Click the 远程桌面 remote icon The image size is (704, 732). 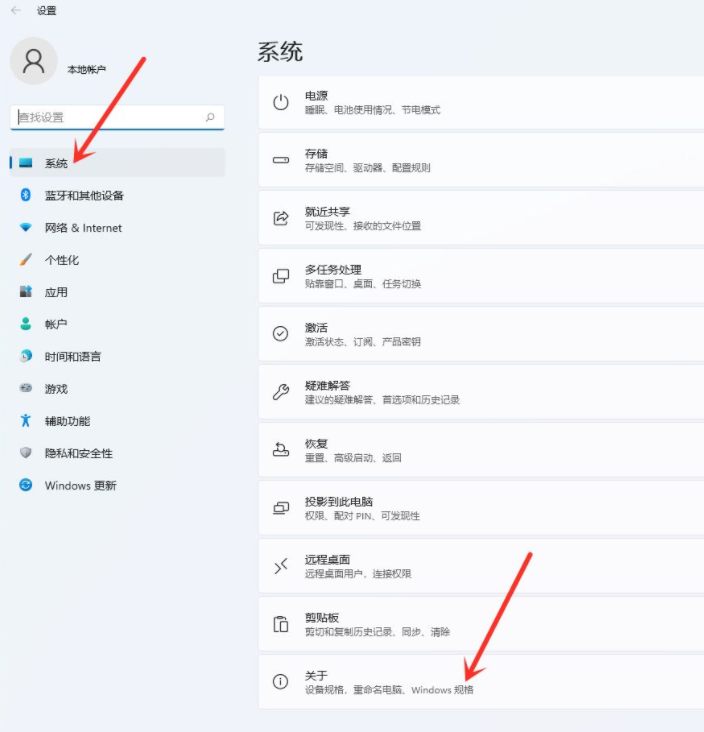pos(281,566)
